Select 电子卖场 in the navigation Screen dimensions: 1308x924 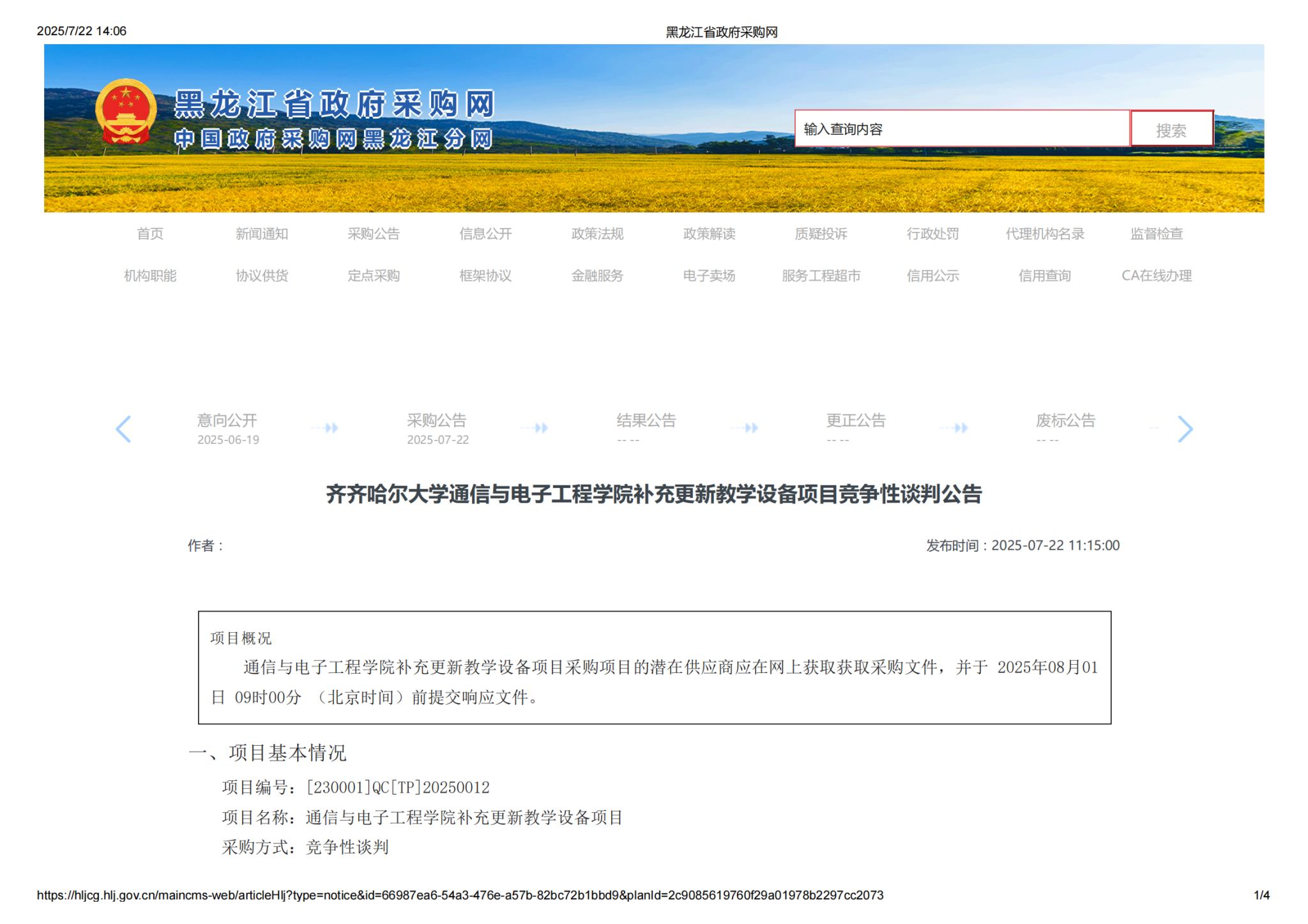(x=709, y=276)
